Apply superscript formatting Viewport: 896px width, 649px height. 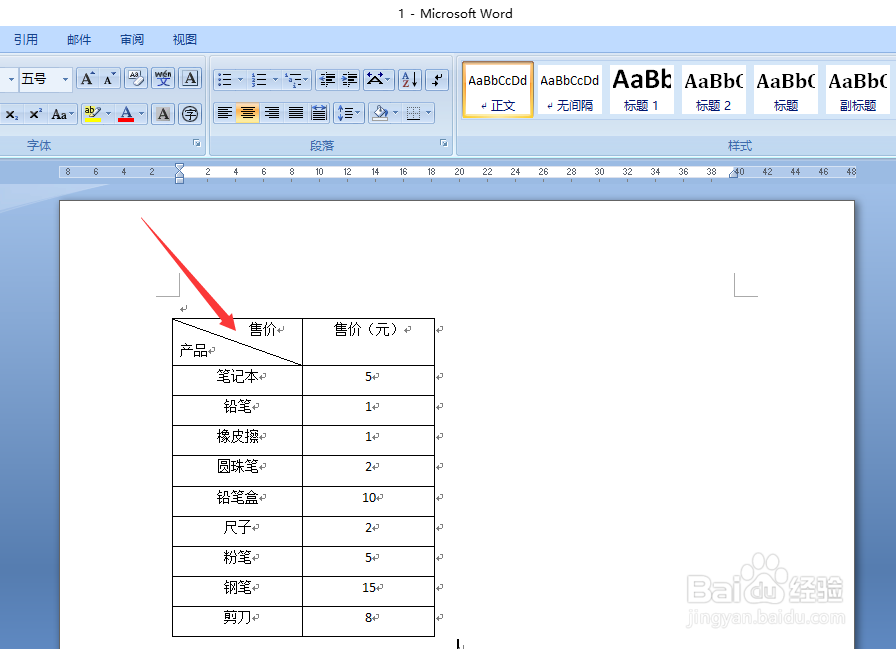(x=35, y=113)
